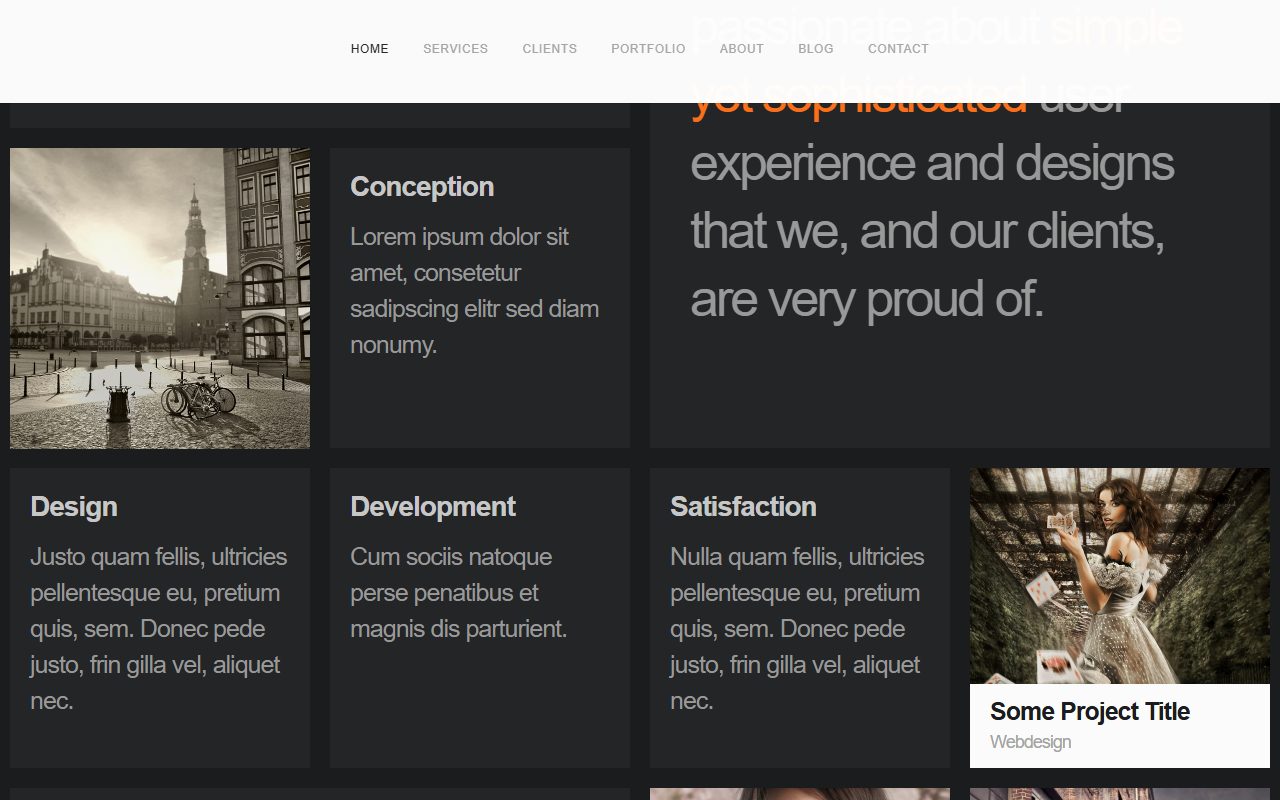Select the Development heading
The height and width of the screenshot is (800, 1280).
coord(433,507)
